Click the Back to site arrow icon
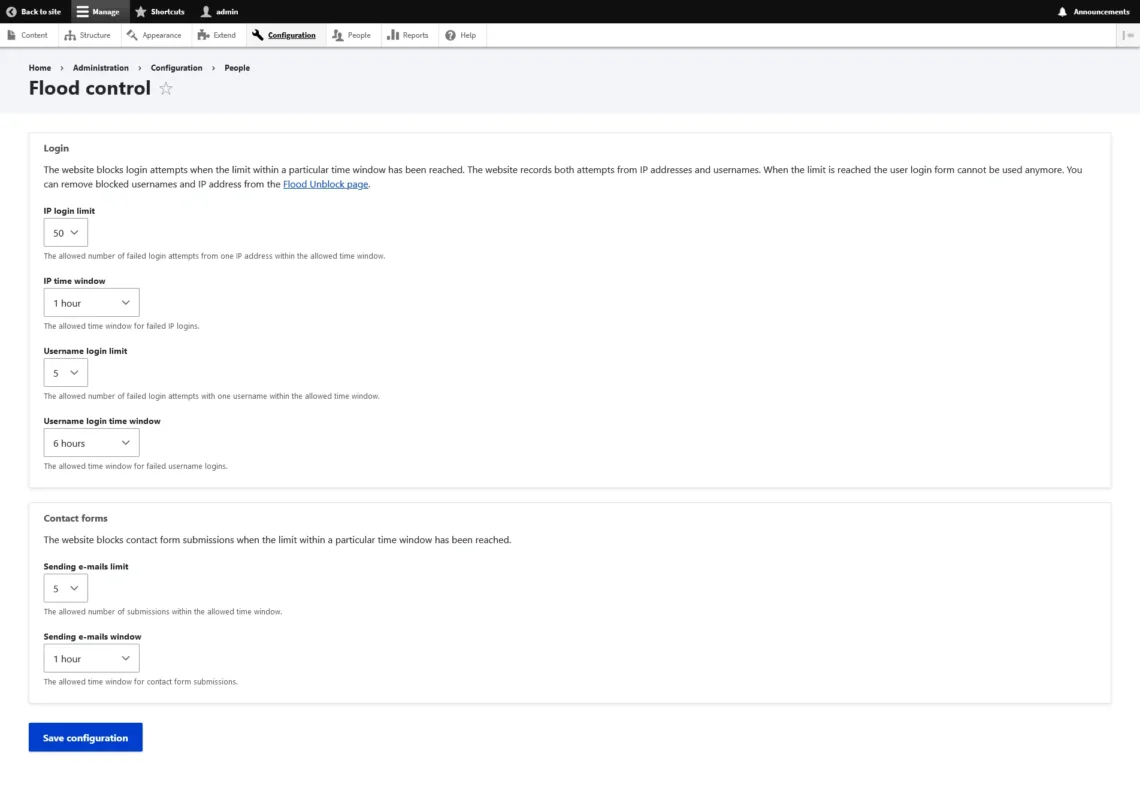This screenshot has width=1140, height=809. coord(12,12)
